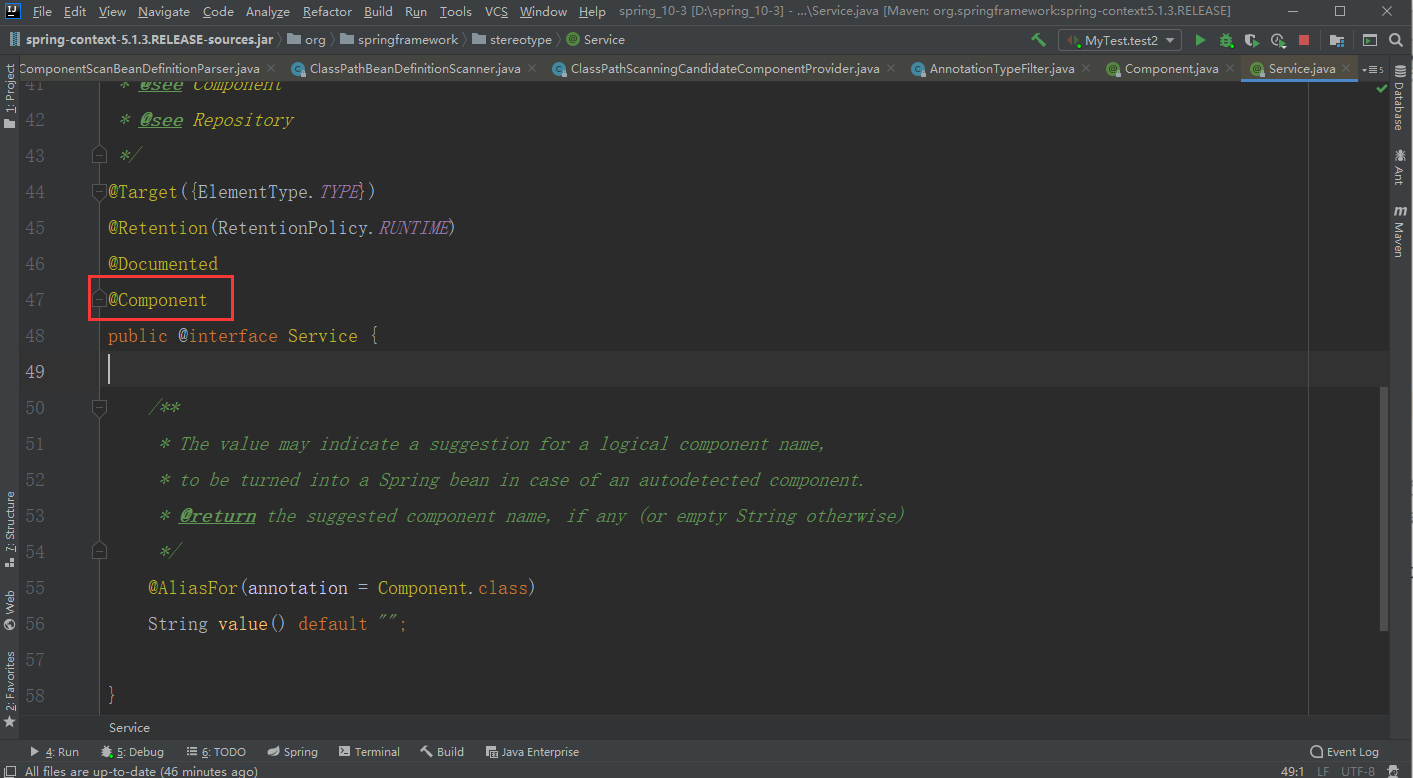Collapse the Javadoc block starting at line 50
1413x778 pixels.
[x=99, y=407]
